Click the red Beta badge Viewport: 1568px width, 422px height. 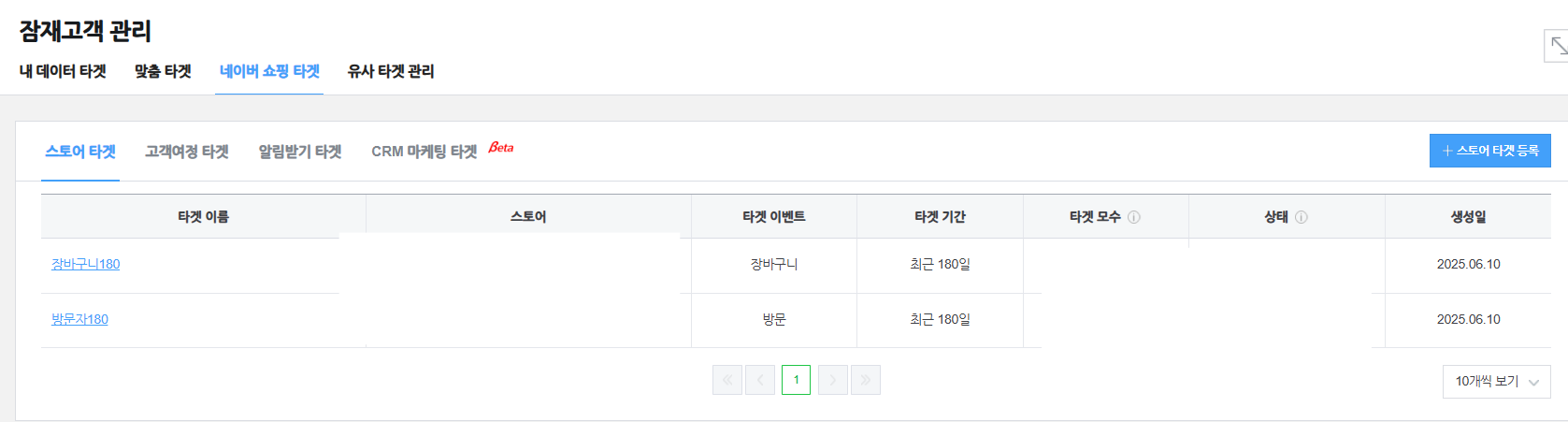point(501,147)
